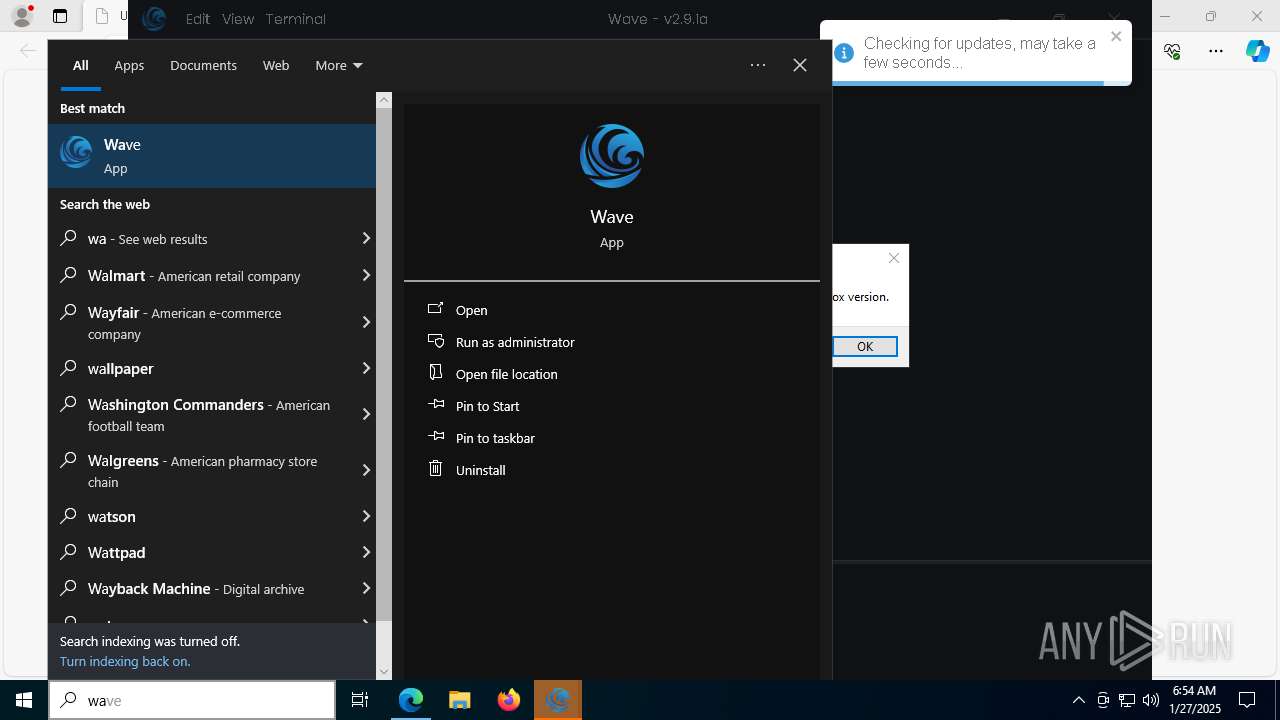Click the volume speaker icon in tray
Viewport: 1280px width, 720px height.
(x=1150, y=700)
